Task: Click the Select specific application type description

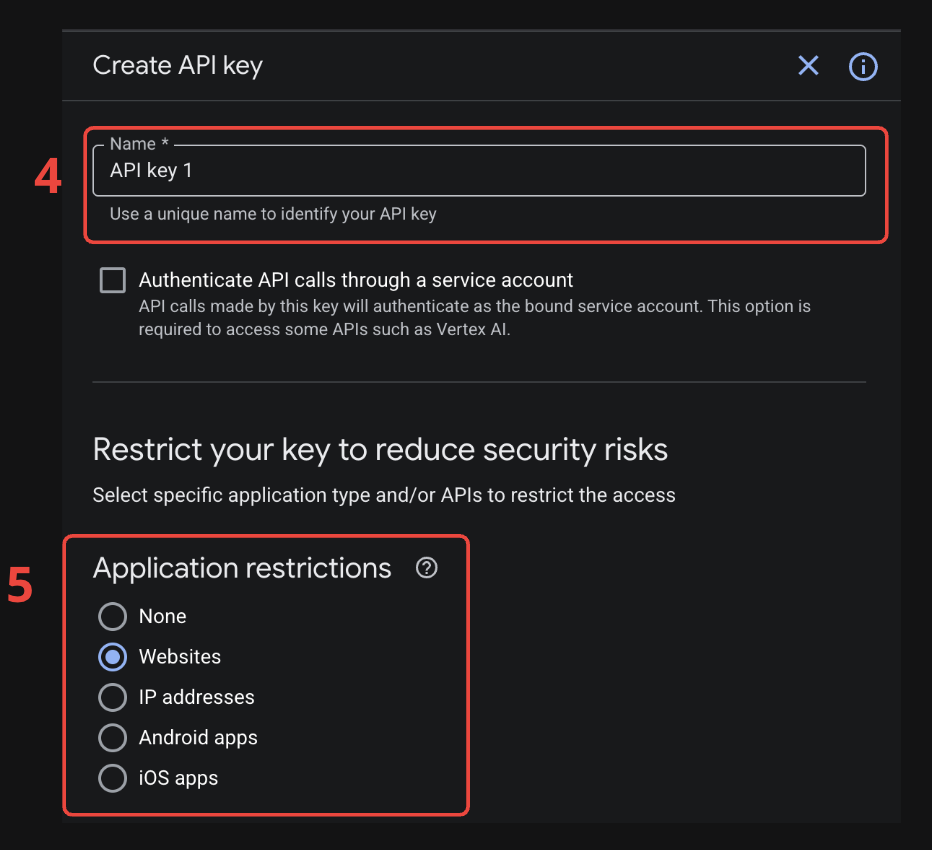Action: (384, 495)
